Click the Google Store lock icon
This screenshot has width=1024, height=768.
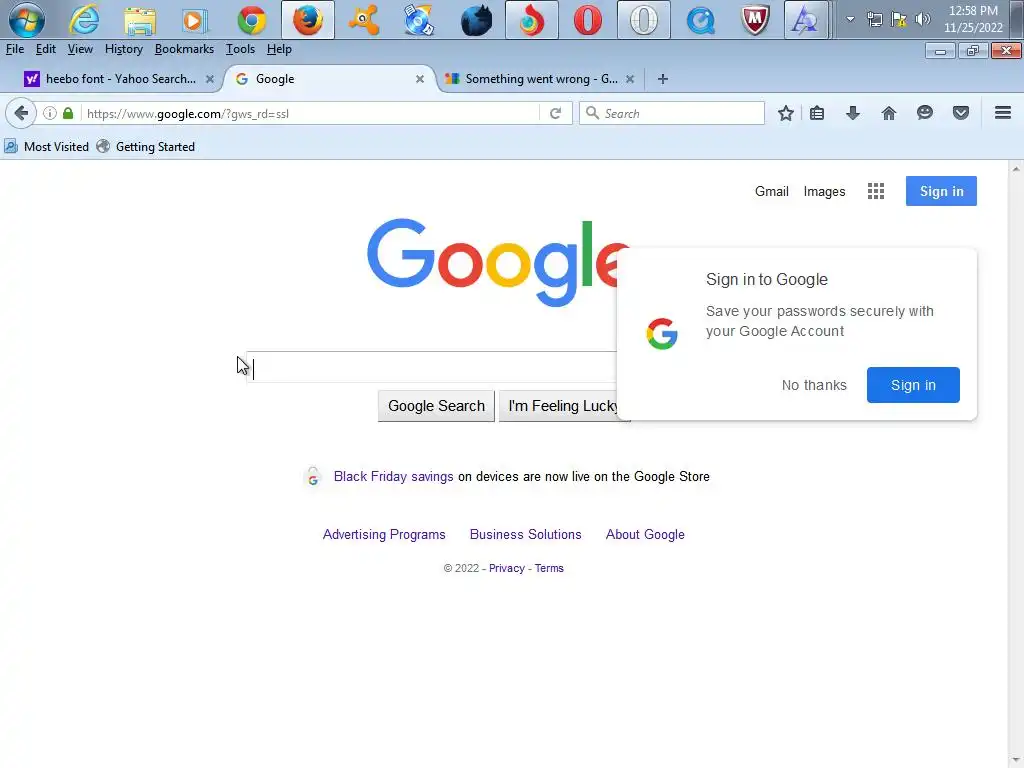313,477
